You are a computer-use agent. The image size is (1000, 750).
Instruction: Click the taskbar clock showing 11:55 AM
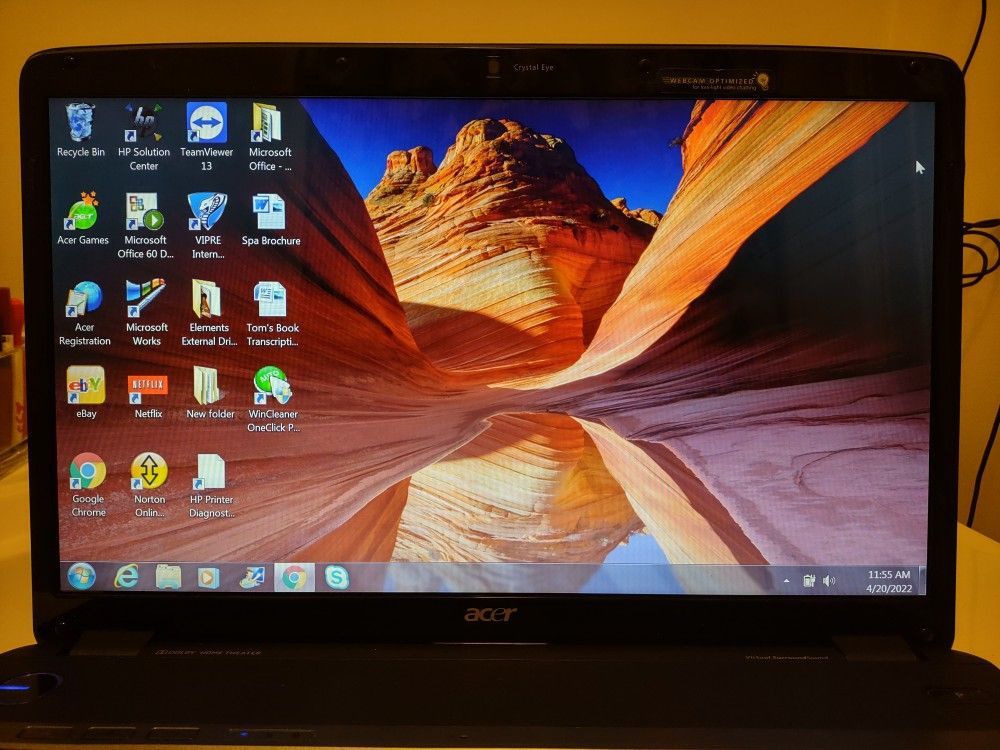[888, 581]
